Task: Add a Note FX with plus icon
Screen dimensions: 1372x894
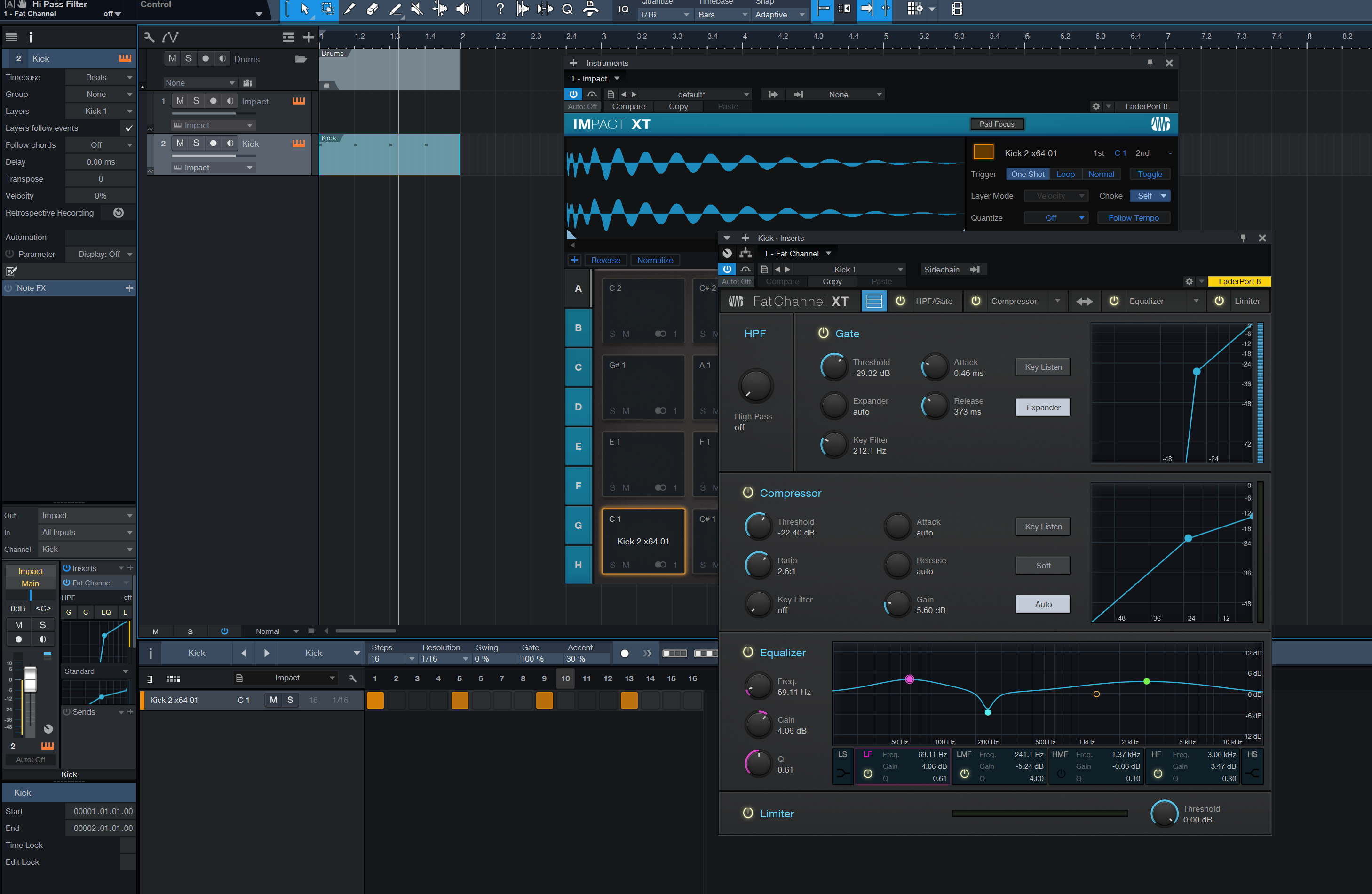Action: point(129,288)
